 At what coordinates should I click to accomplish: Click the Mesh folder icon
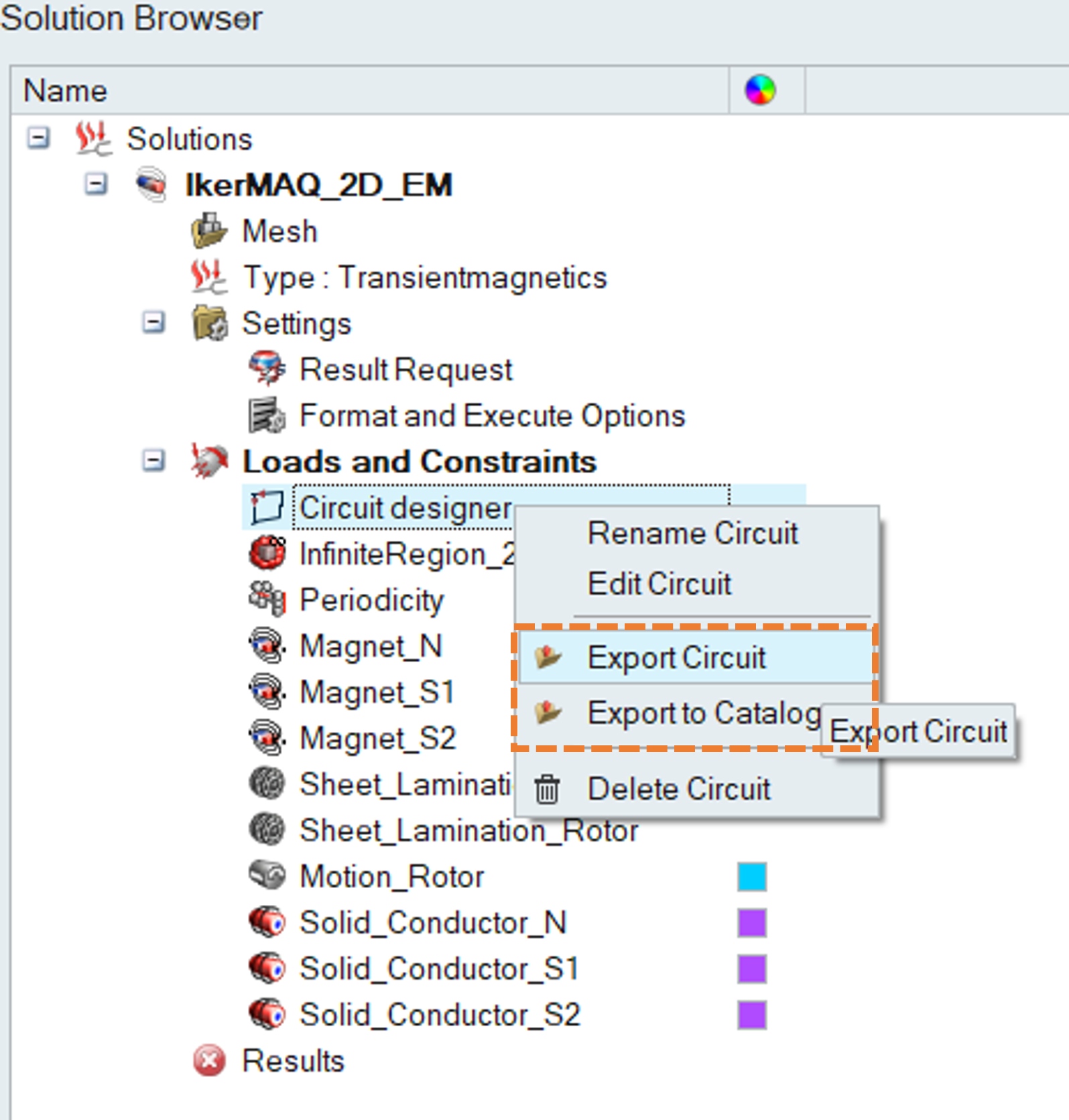click(x=208, y=231)
